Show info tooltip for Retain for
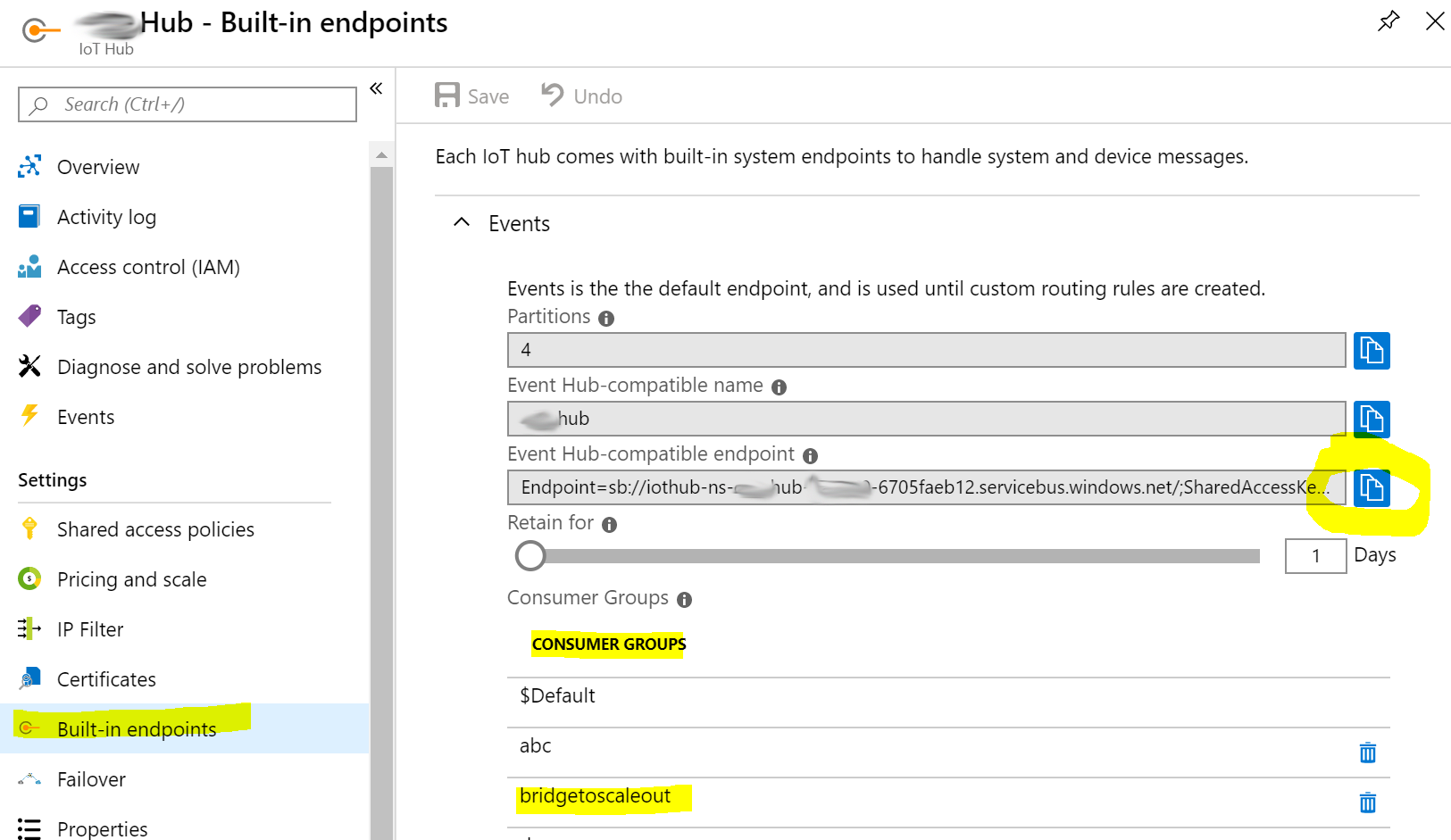This screenshot has height=840, width=1451. [x=609, y=525]
